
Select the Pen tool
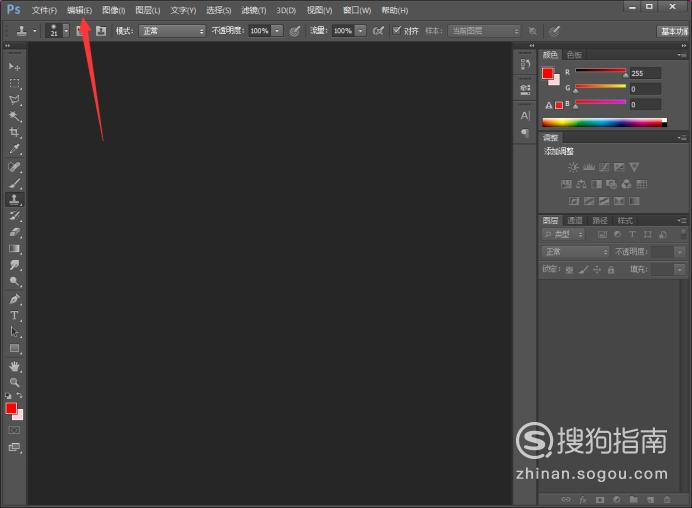pos(14,299)
